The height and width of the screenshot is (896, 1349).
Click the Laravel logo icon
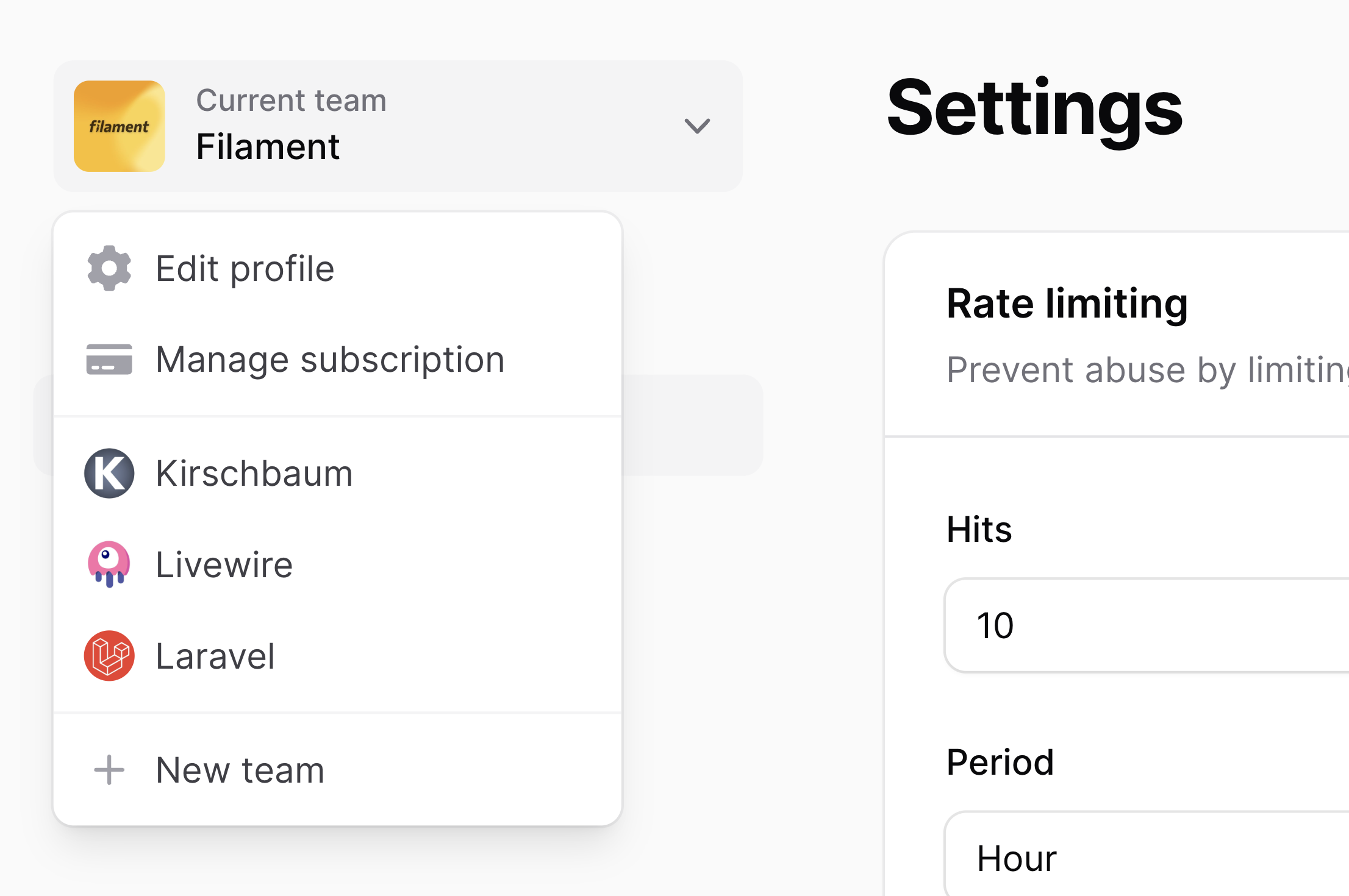point(109,656)
